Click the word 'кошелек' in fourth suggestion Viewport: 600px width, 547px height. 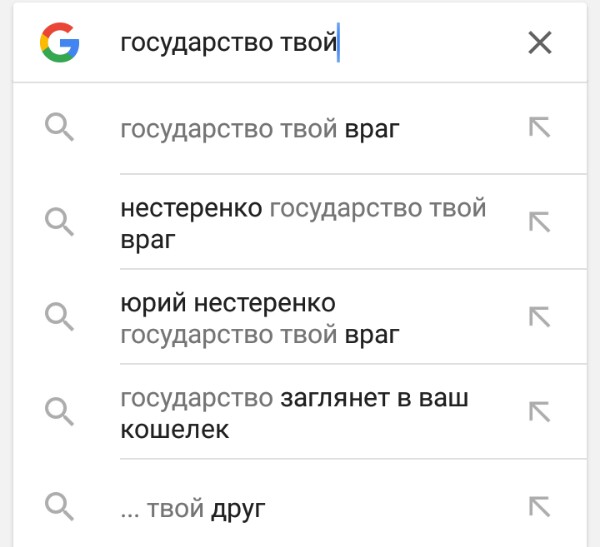174,429
